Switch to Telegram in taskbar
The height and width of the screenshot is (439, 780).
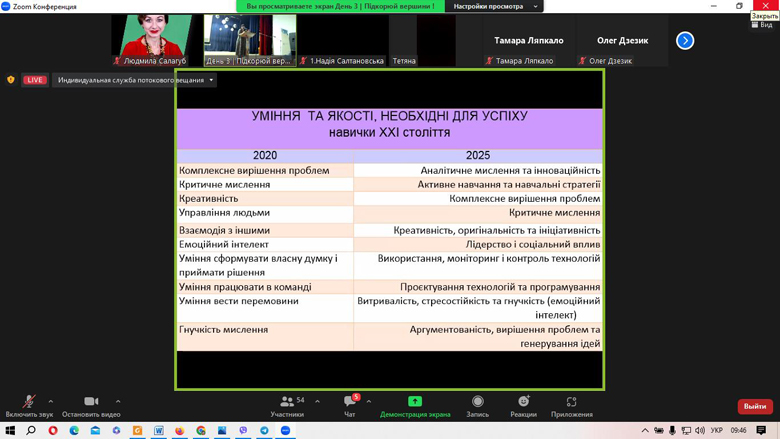pos(264,430)
